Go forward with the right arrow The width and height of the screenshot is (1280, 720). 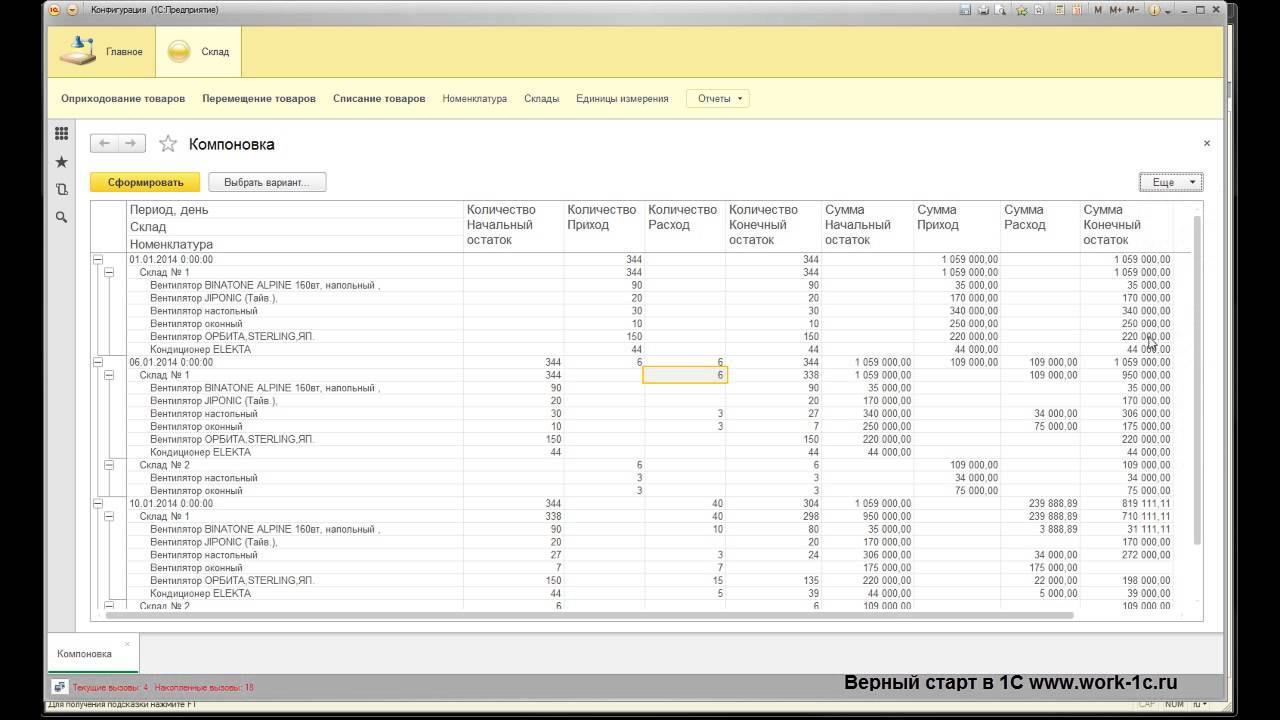click(131, 144)
